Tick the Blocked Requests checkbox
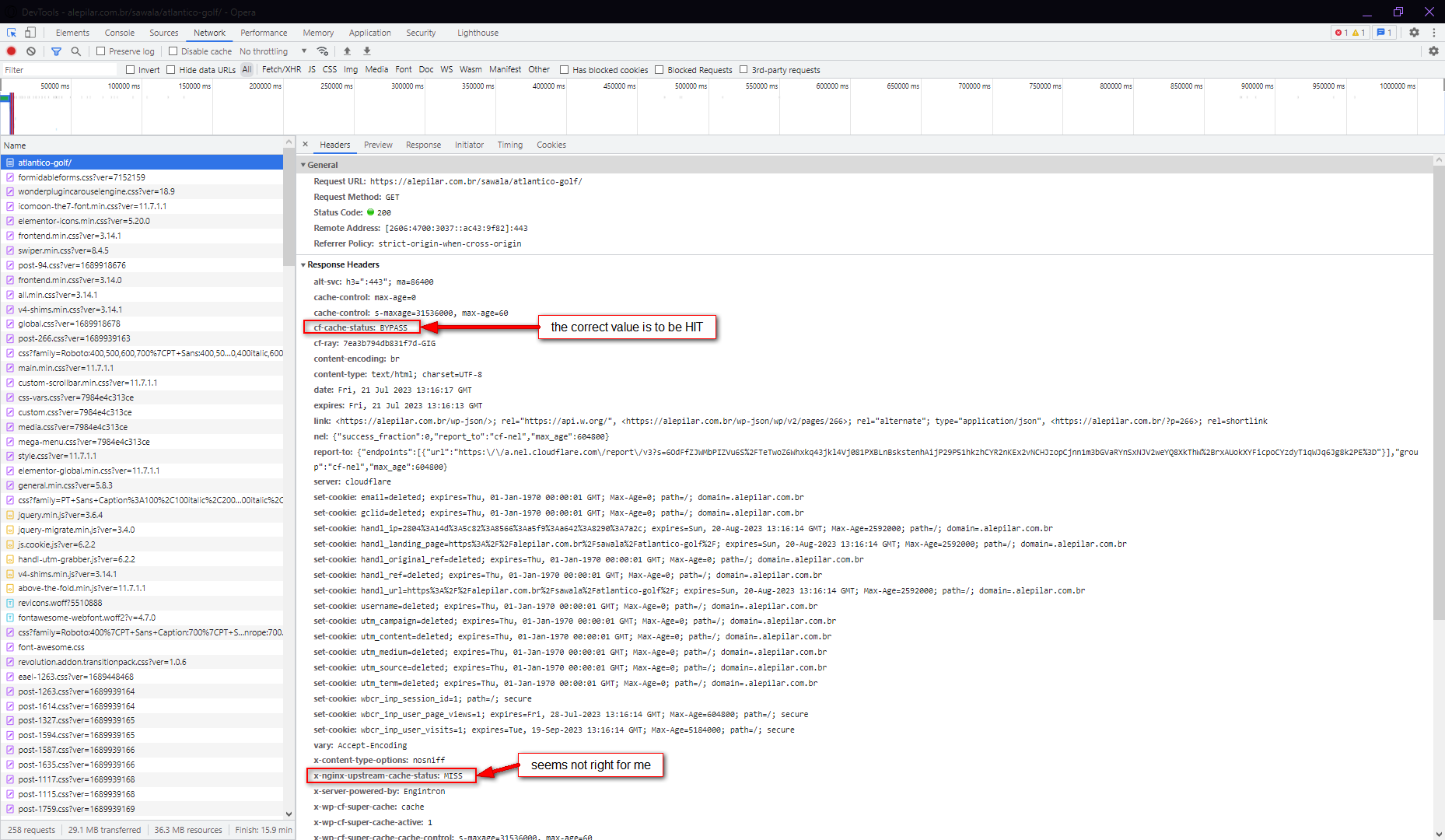 coord(660,70)
